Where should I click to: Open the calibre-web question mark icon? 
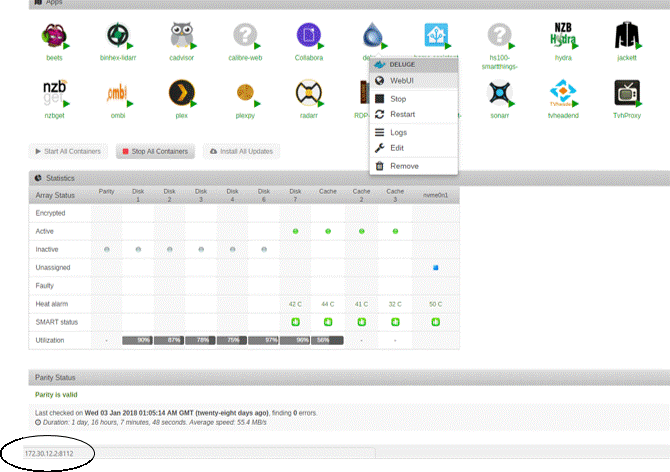point(245,35)
